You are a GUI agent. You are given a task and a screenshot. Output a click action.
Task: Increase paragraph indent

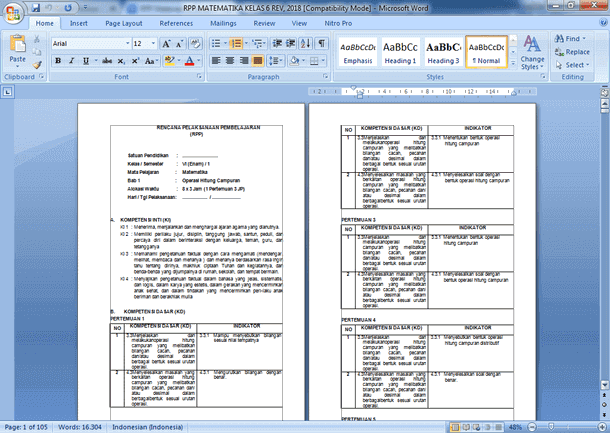click(x=291, y=44)
